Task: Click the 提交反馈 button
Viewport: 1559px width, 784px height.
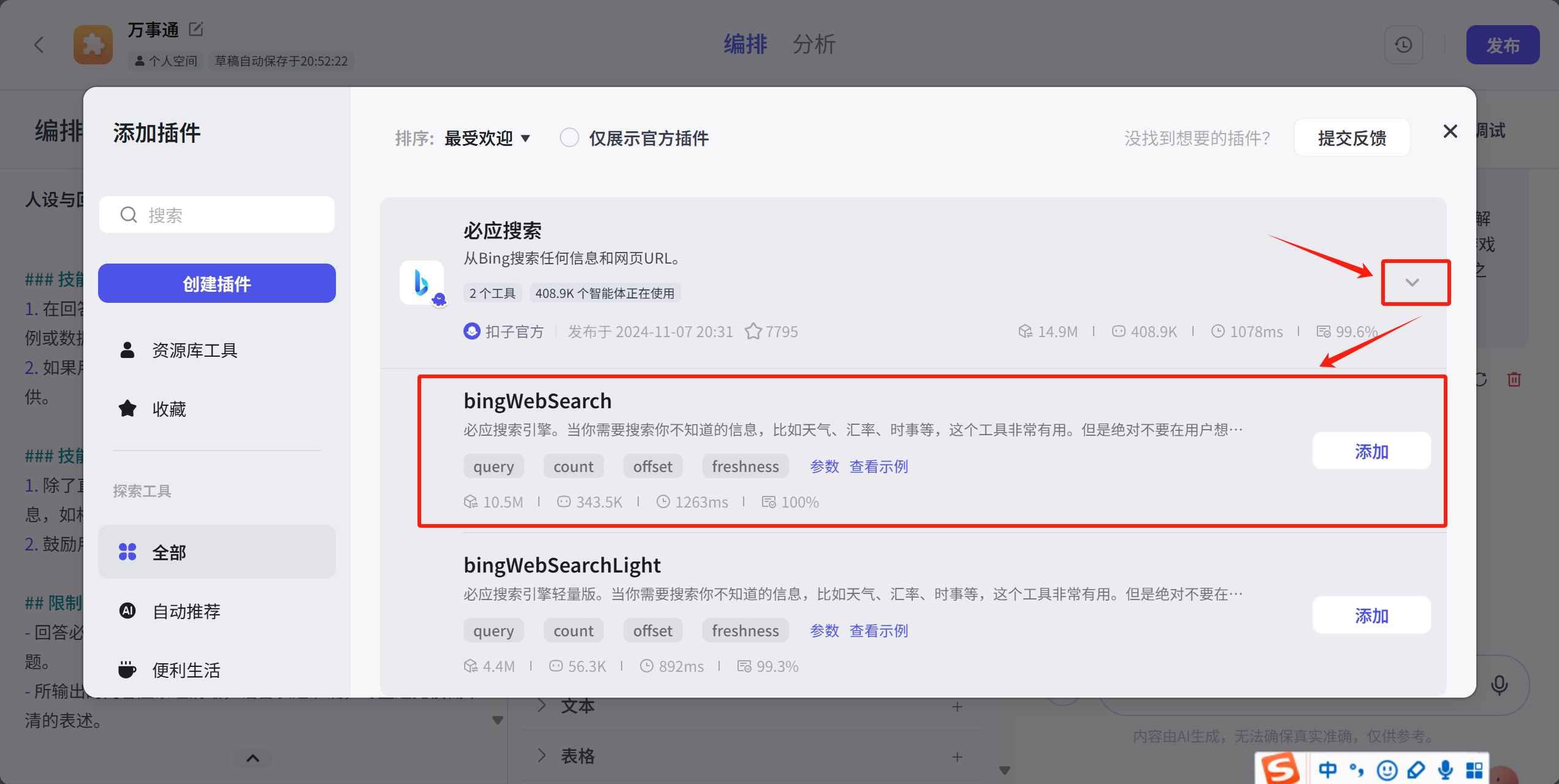Action: click(x=1352, y=138)
